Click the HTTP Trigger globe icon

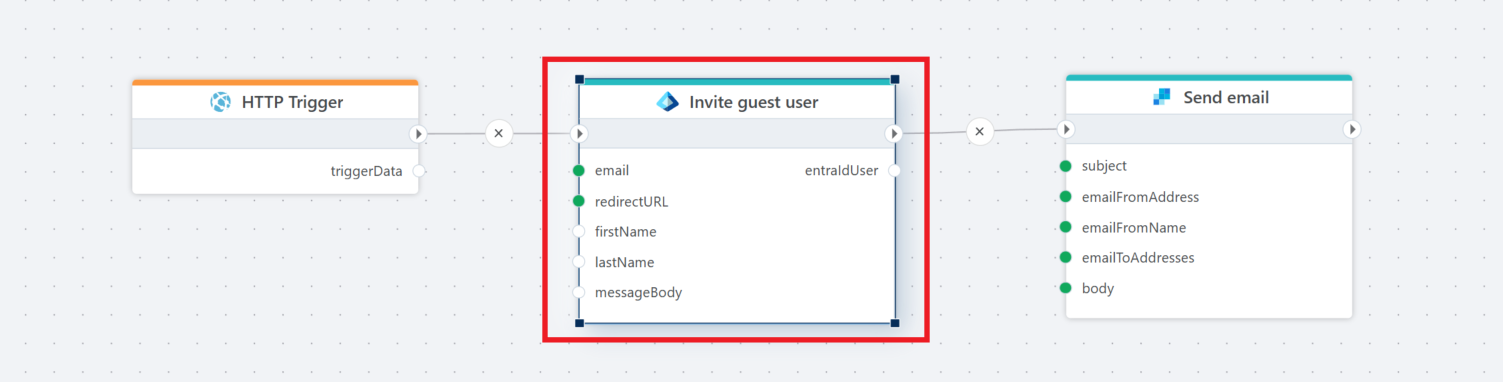click(221, 101)
